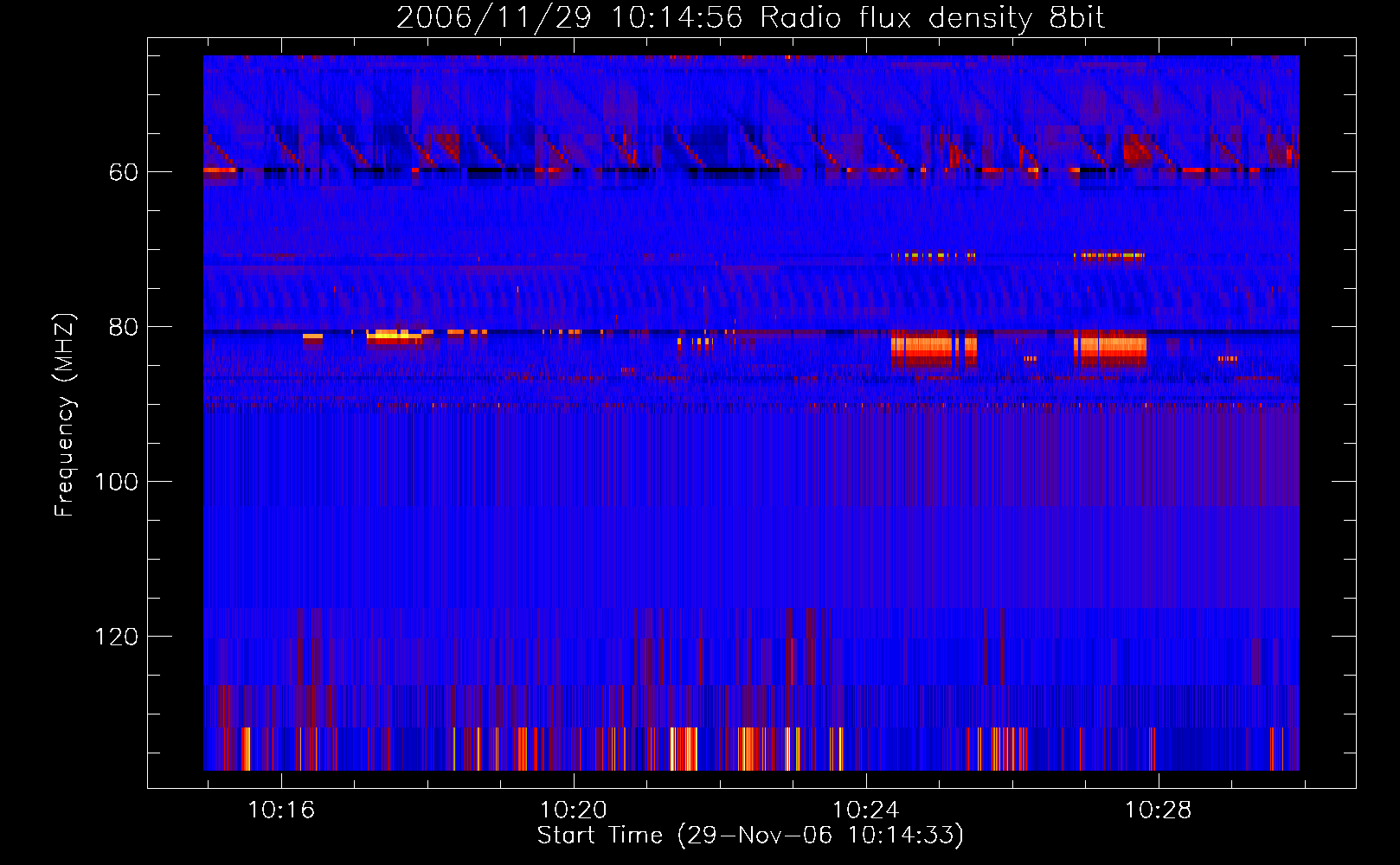Click the "Start Time (29-Nov-06 10:14:33)" label
This screenshot has width=1400, height=865.
pos(750,836)
